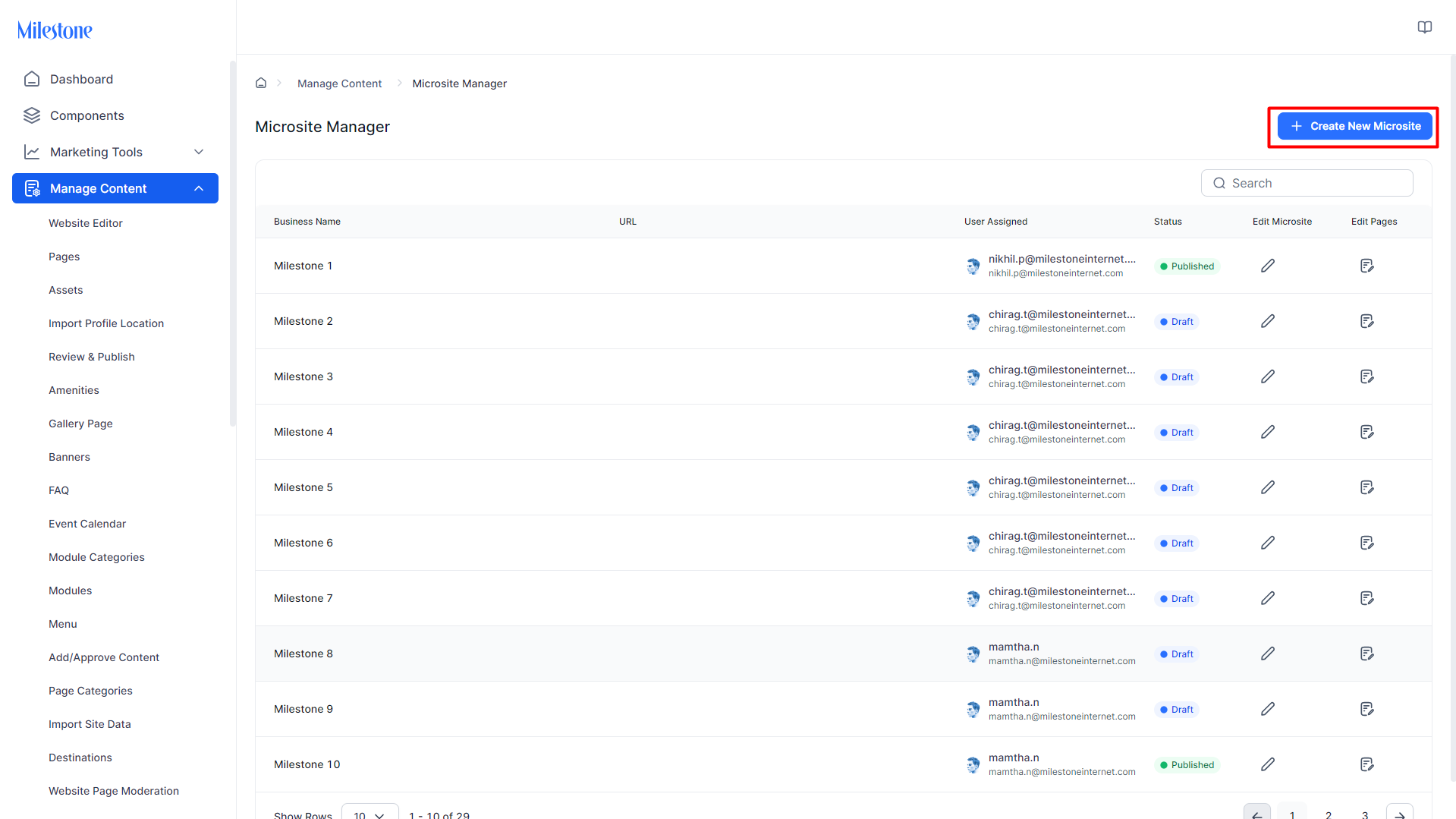Open Edit Pages icon for Milestone 10
The image size is (1456, 819).
[x=1367, y=764]
